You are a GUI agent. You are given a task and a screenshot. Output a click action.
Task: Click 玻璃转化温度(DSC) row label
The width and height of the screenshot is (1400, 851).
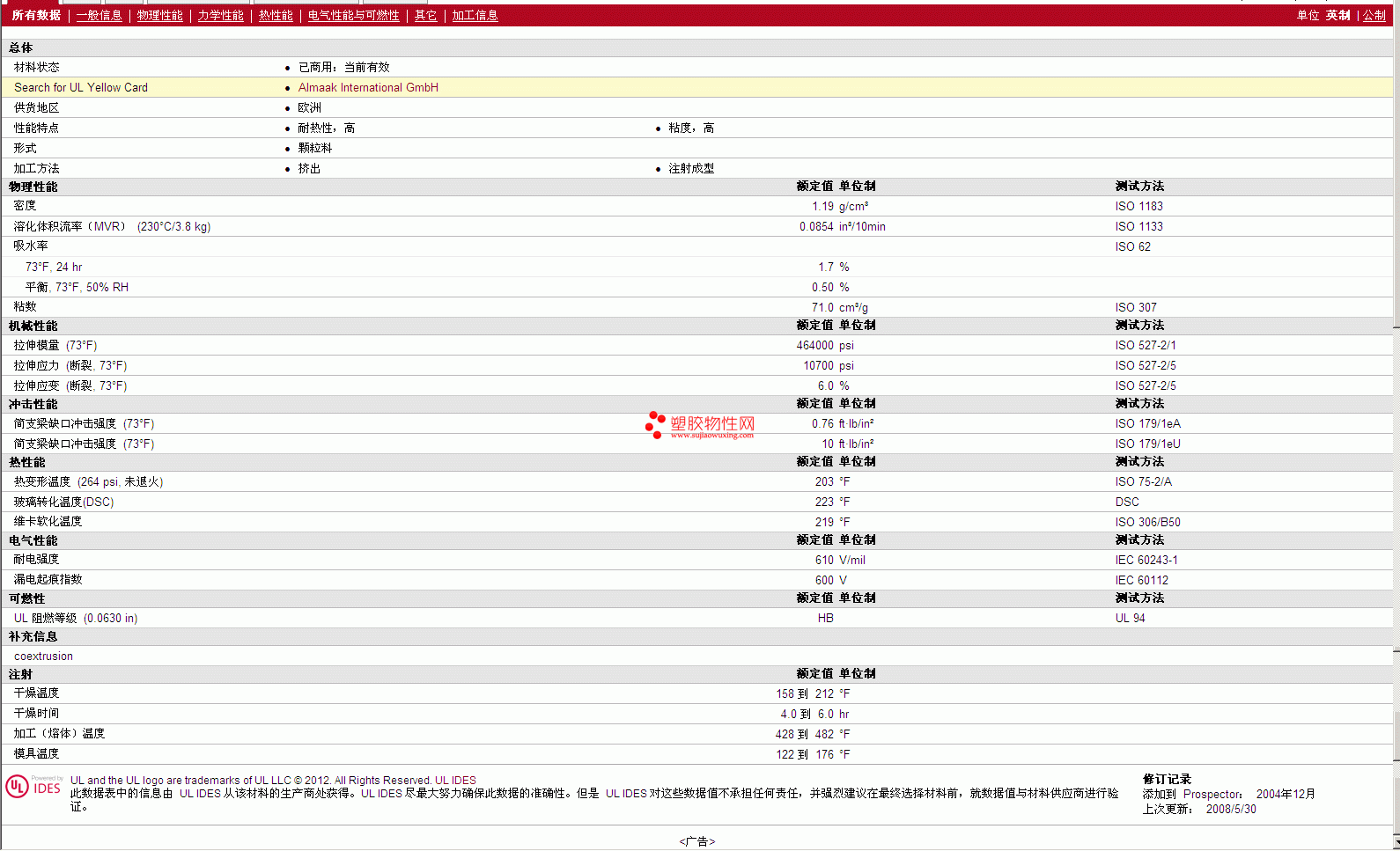pyautogui.click(x=63, y=502)
